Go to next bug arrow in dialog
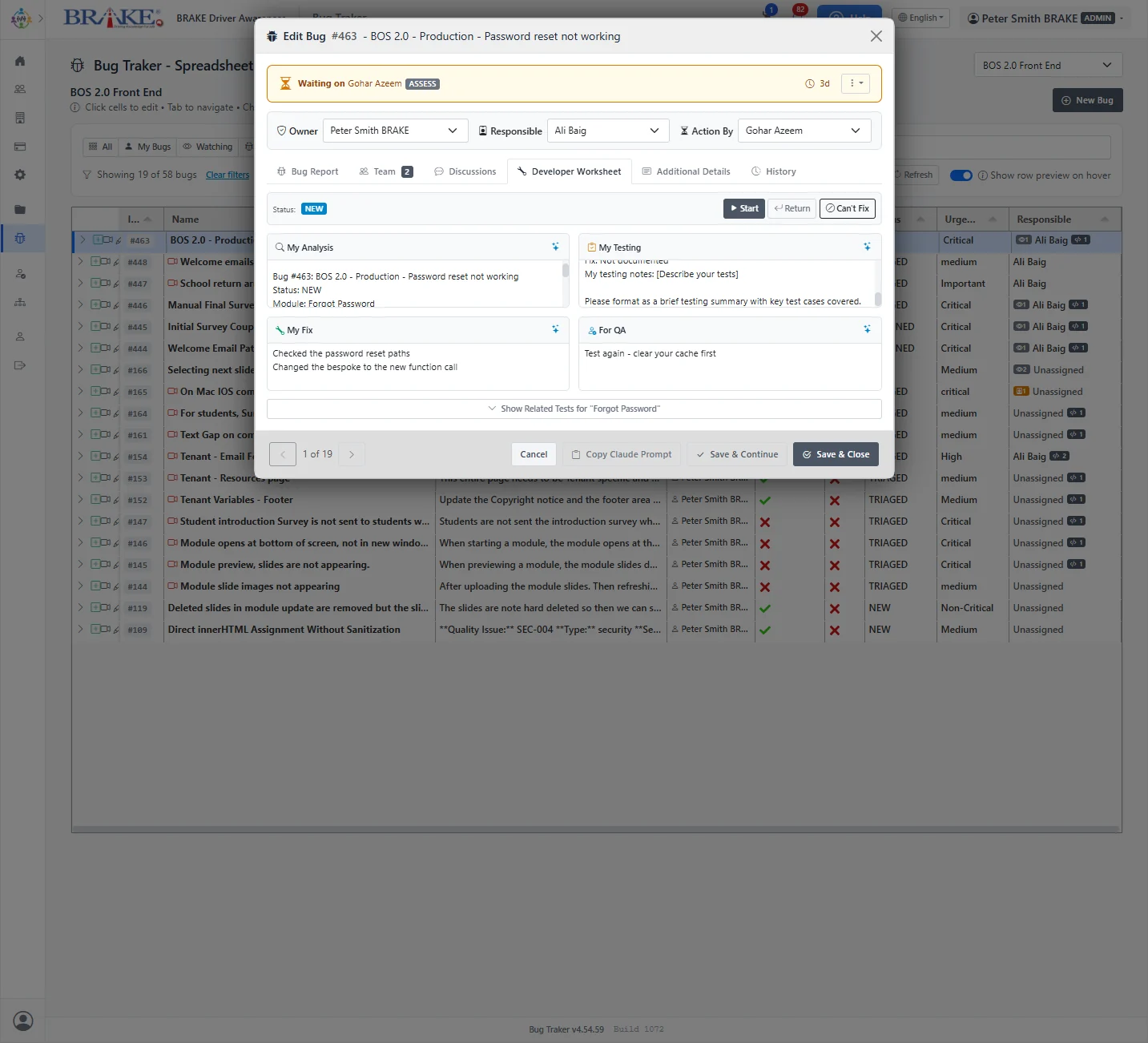This screenshot has width=1148, height=1043. [352, 454]
